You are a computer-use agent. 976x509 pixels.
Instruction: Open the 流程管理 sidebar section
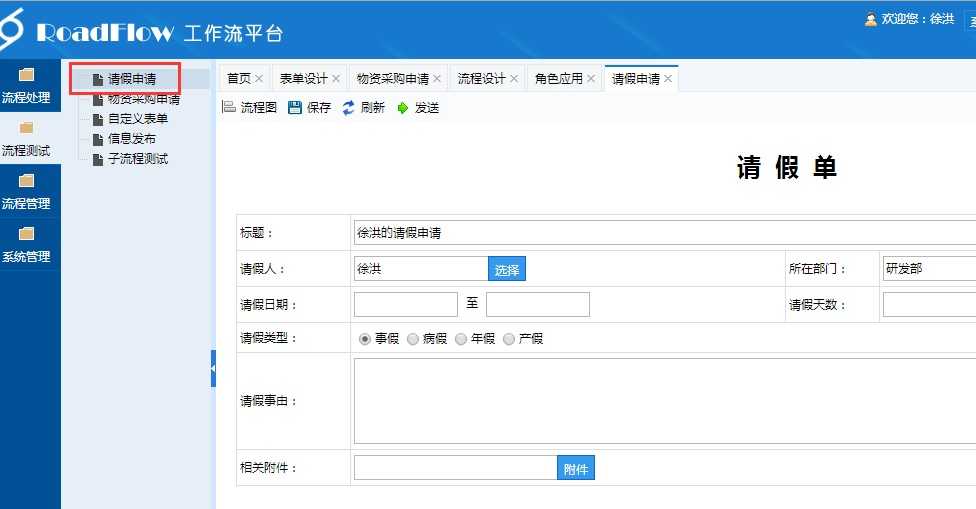pyautogui.click(x=26, y=191)
